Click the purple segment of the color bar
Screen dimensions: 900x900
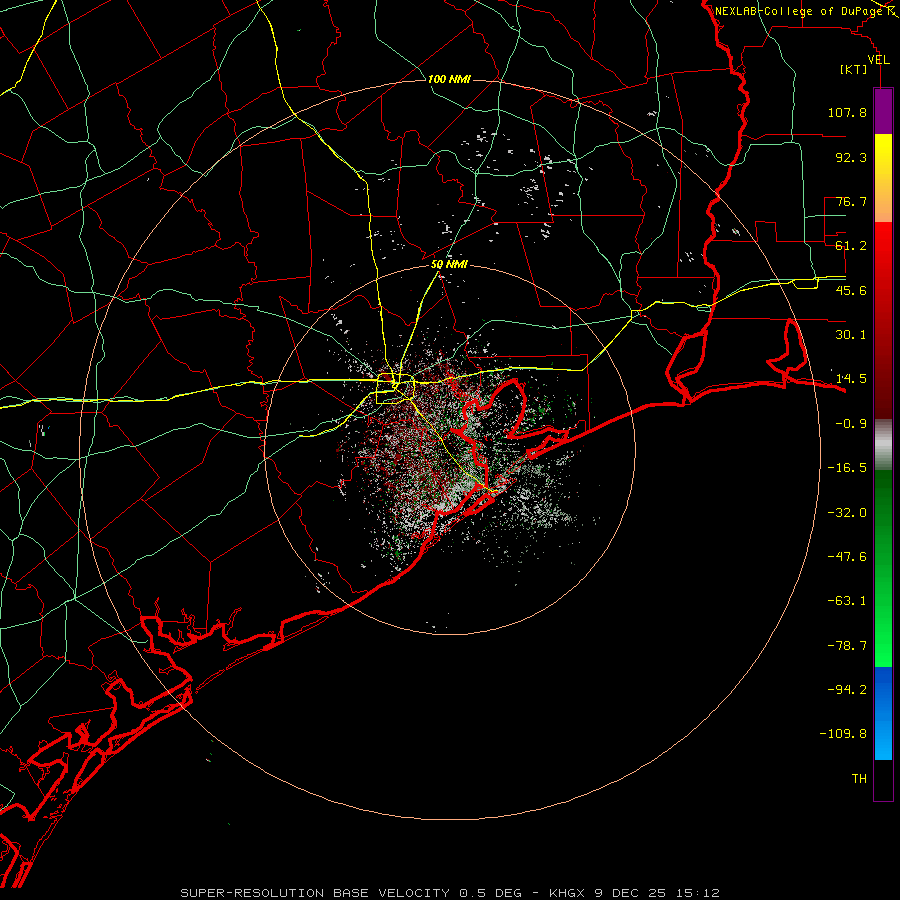[883, 111]
